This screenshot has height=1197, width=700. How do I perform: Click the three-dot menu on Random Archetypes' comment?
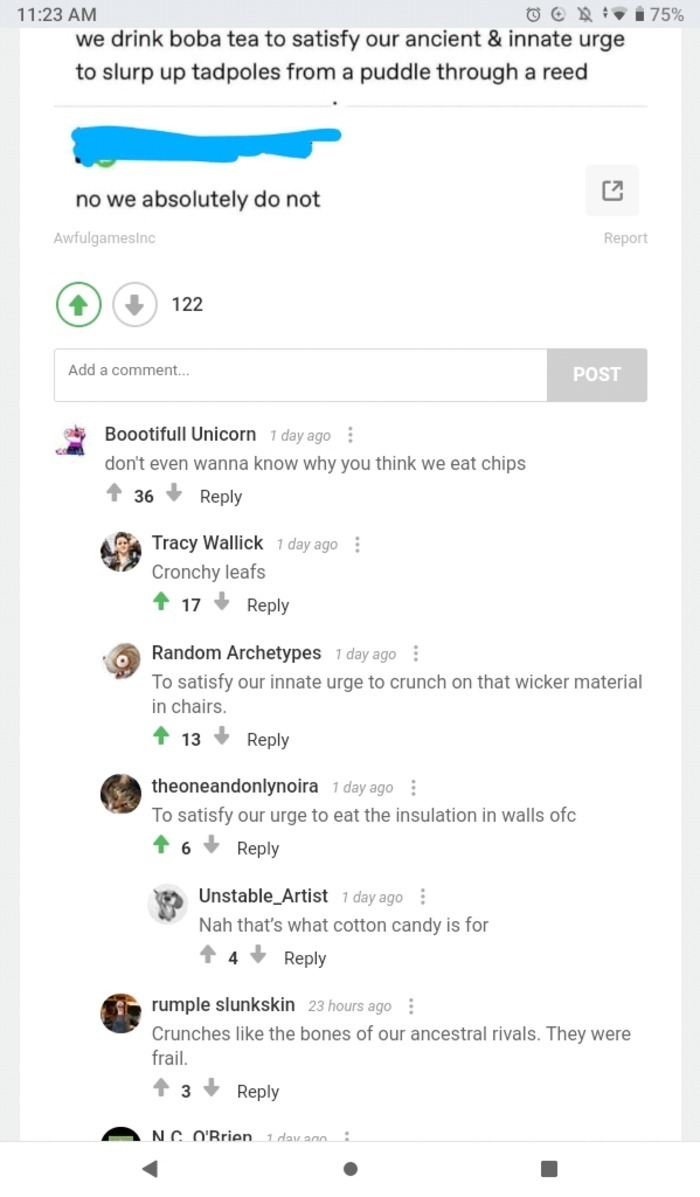pyautogui.click(x=415, y=652)
